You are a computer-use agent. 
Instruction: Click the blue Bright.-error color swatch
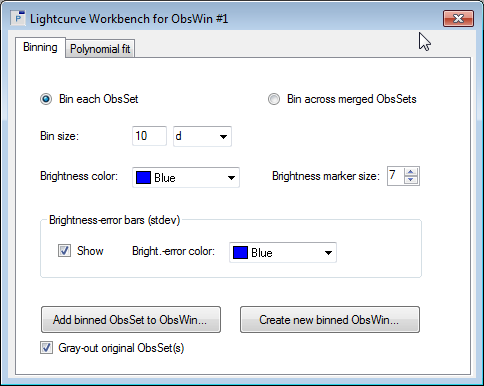[240, 252]
